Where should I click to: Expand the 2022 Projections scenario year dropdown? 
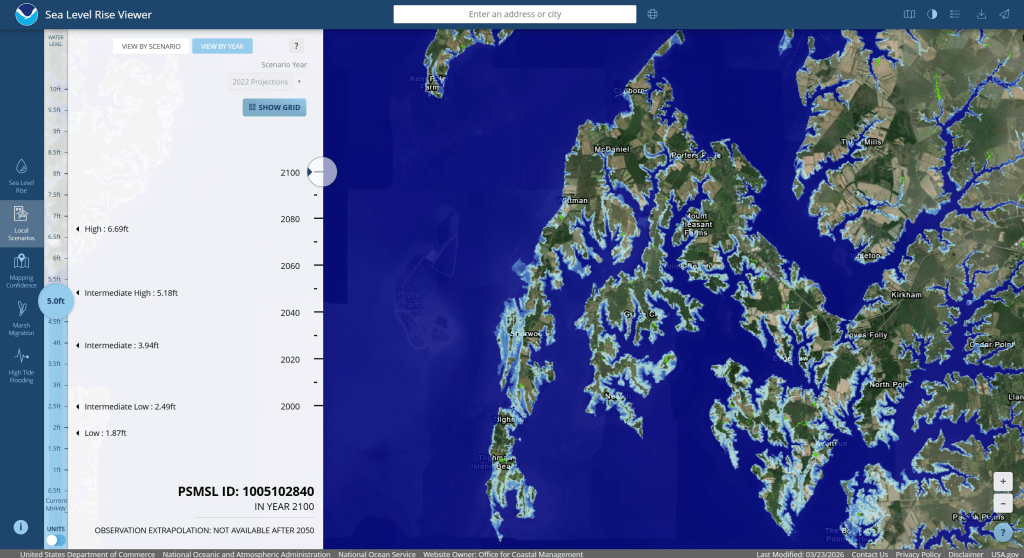click(x=267, y=82)
